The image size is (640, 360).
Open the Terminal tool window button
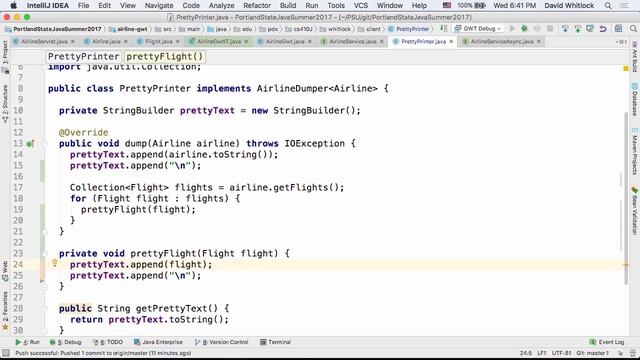click(276, 342)
